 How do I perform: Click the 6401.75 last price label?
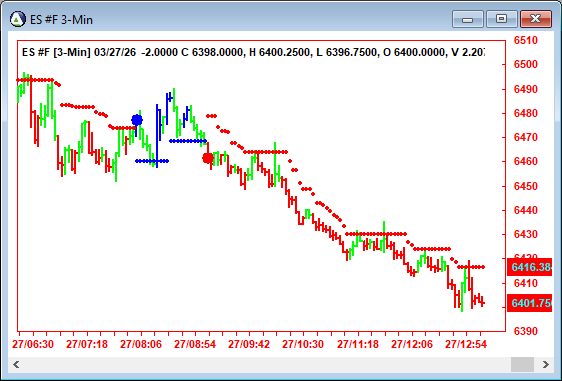(529, 303)
